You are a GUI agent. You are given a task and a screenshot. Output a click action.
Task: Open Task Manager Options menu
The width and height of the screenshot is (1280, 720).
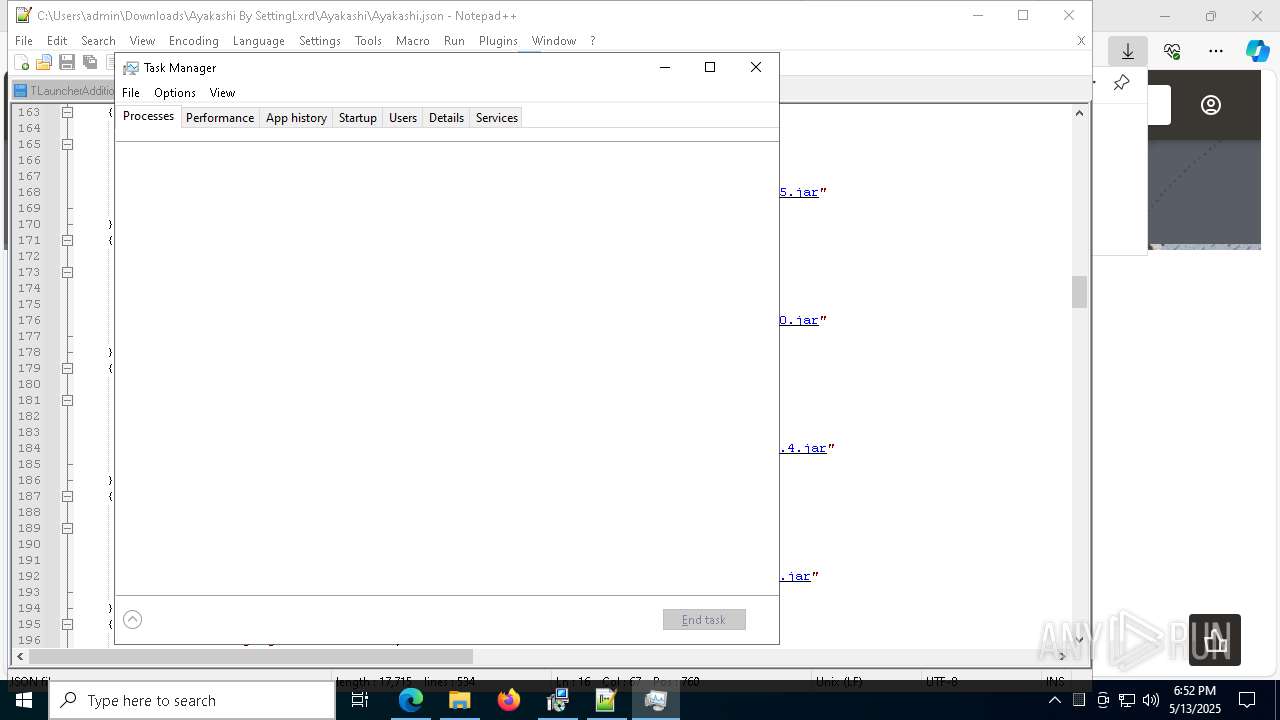(x=175, y=93)
